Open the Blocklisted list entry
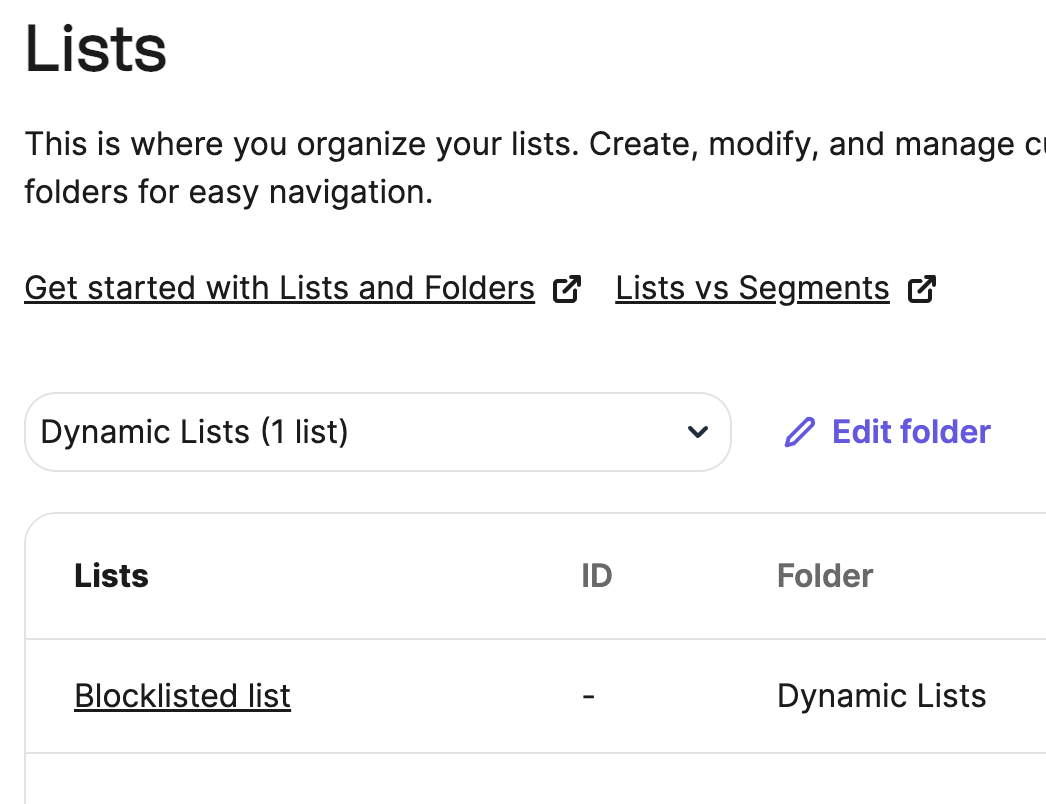The image size is (1046, 804). 182,696
